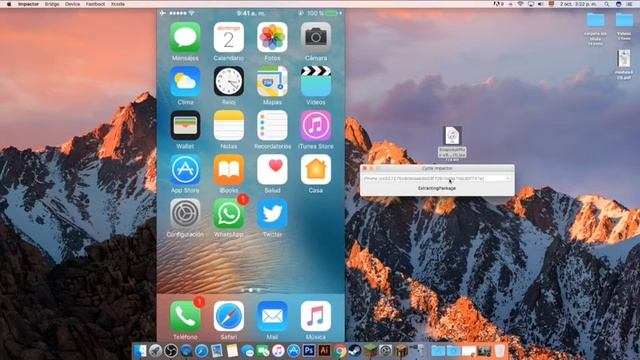Image resolution: width=640 pixels, height=360 pixels.
Task: Open the first folder at desktop top right
Action: click(x=596, y=20)
